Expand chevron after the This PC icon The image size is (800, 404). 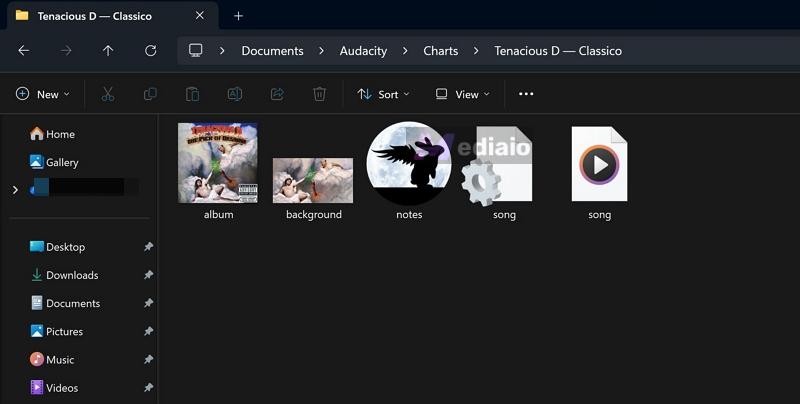[x=222, y=50]
